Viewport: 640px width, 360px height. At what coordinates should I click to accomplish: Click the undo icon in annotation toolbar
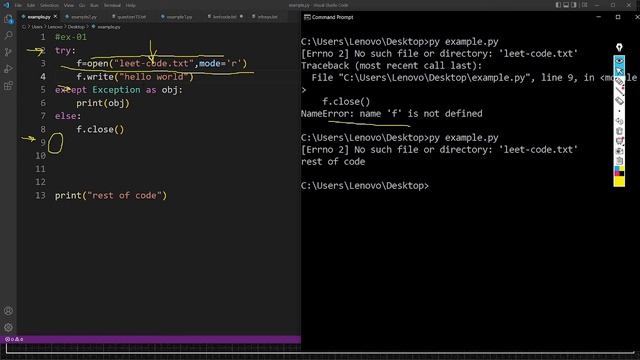[619, 121]
